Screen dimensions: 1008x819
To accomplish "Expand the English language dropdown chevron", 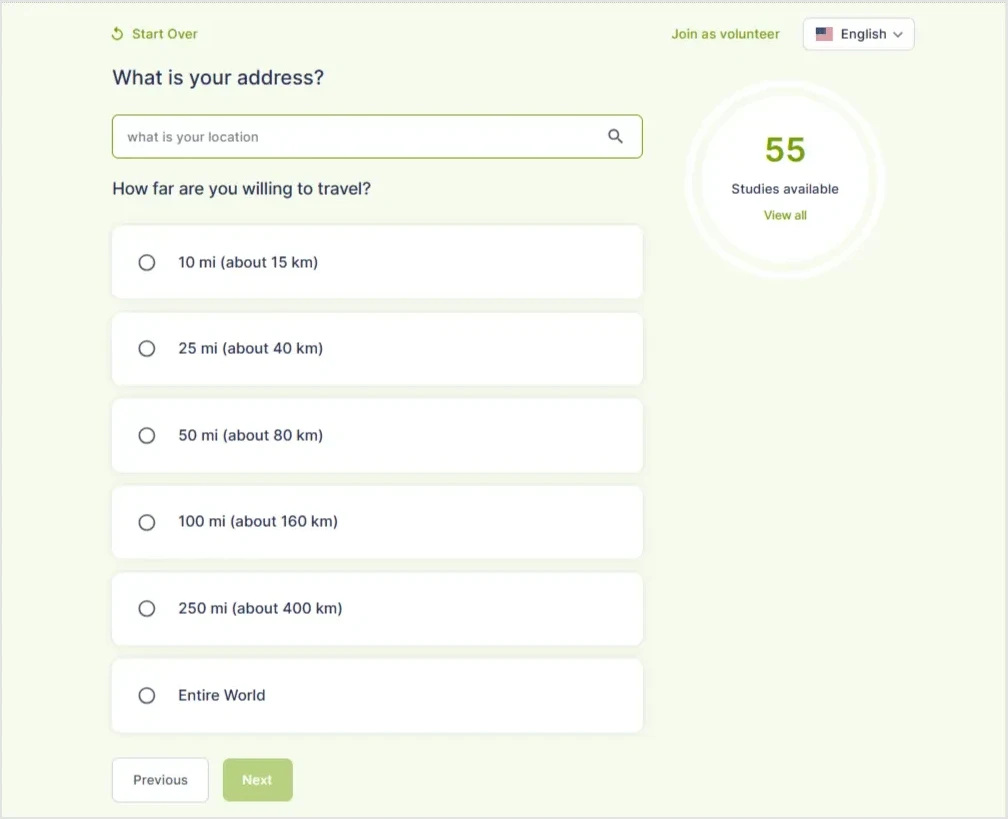I will tap(898, 34).
